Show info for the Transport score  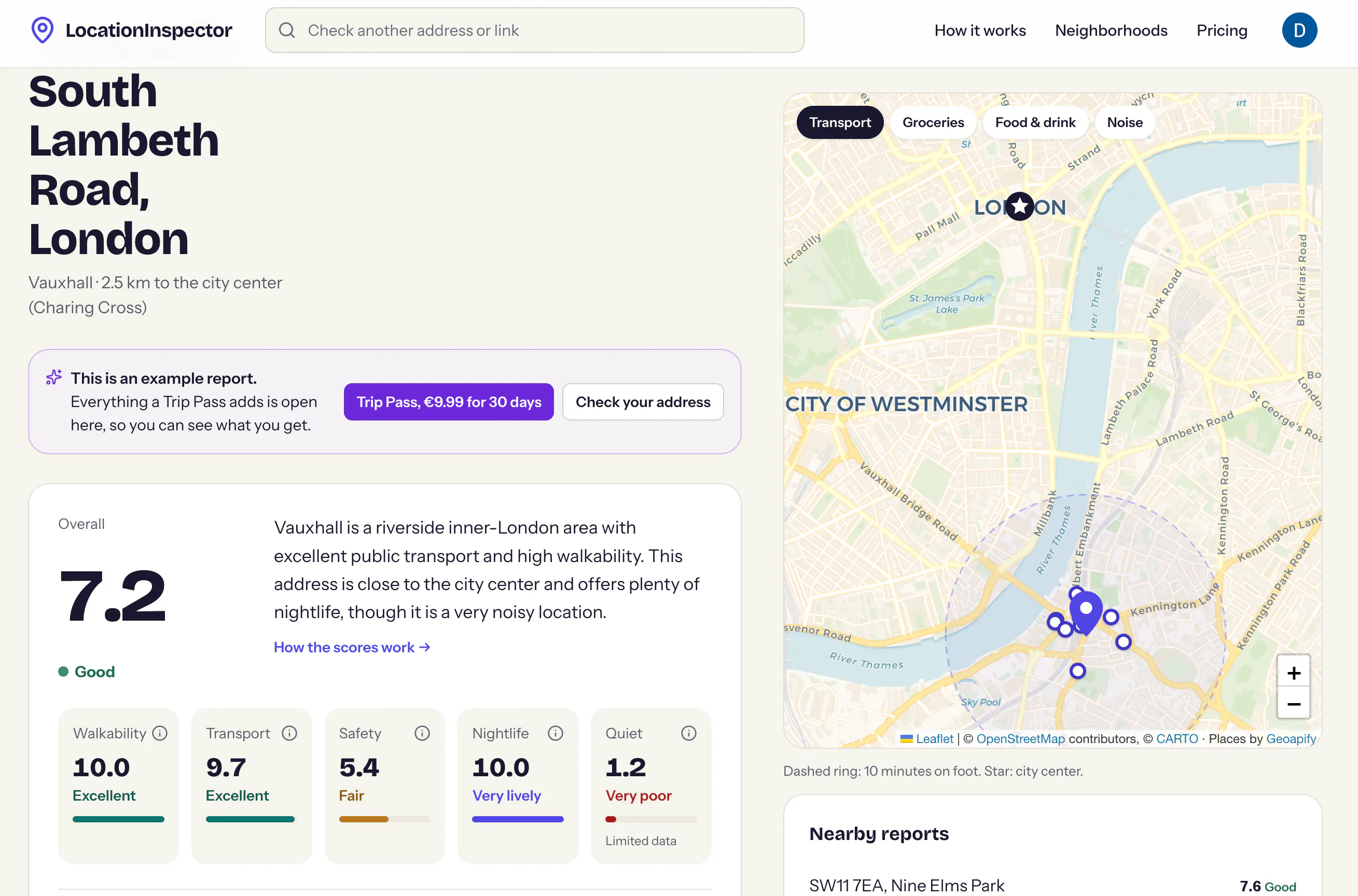(x=290, y=733)
